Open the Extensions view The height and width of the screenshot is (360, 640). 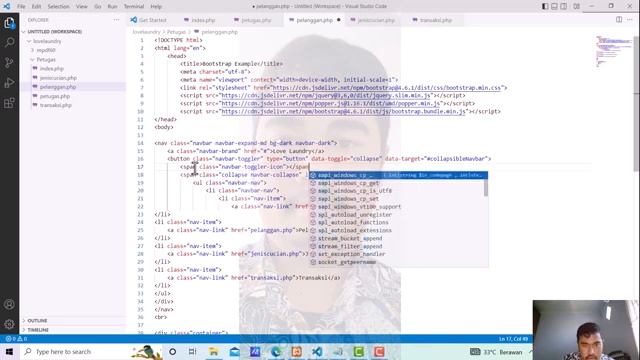(9, 102)
